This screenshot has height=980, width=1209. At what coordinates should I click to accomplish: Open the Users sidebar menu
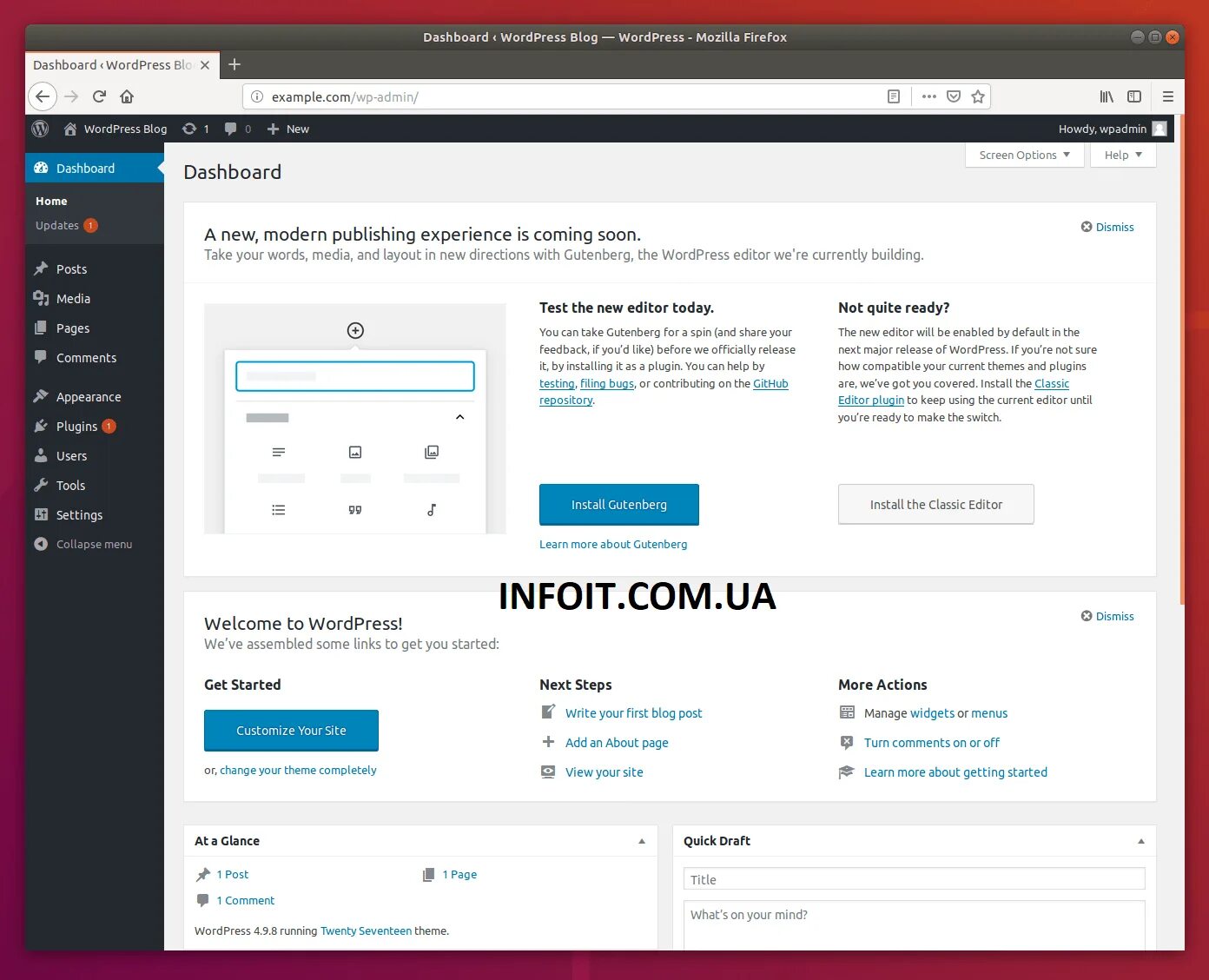click(95, 455)
